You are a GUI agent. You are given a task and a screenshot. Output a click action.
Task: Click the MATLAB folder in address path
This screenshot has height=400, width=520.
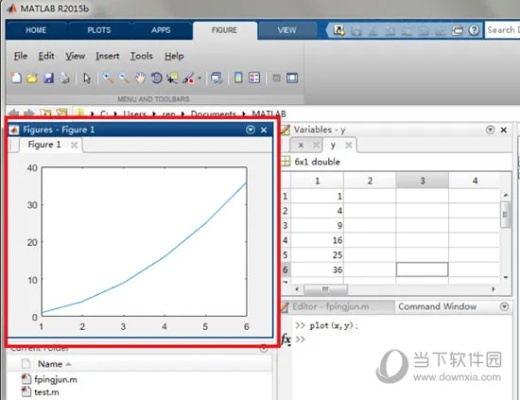(269, 114)
